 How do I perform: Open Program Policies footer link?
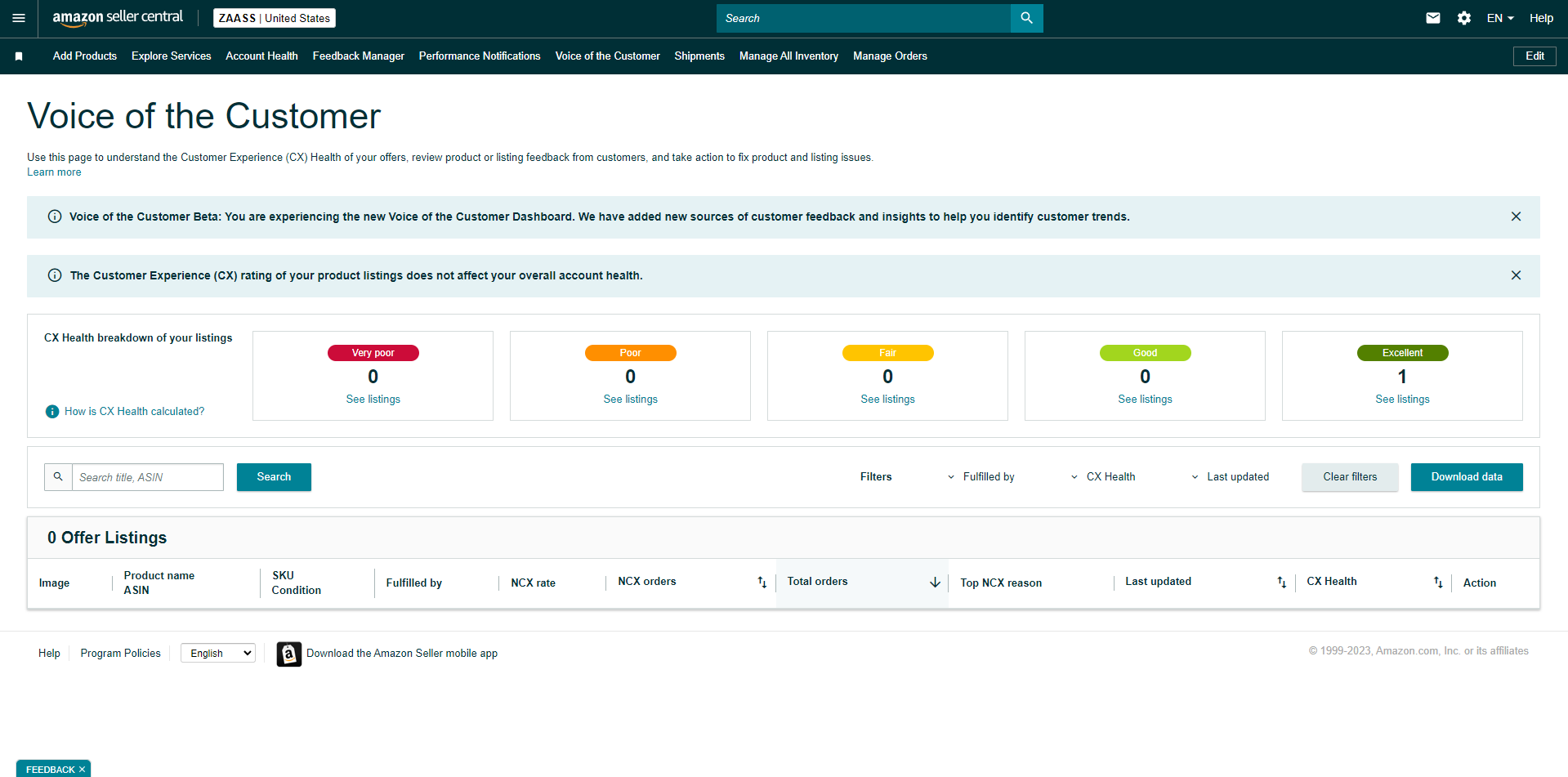pos(121,654)
